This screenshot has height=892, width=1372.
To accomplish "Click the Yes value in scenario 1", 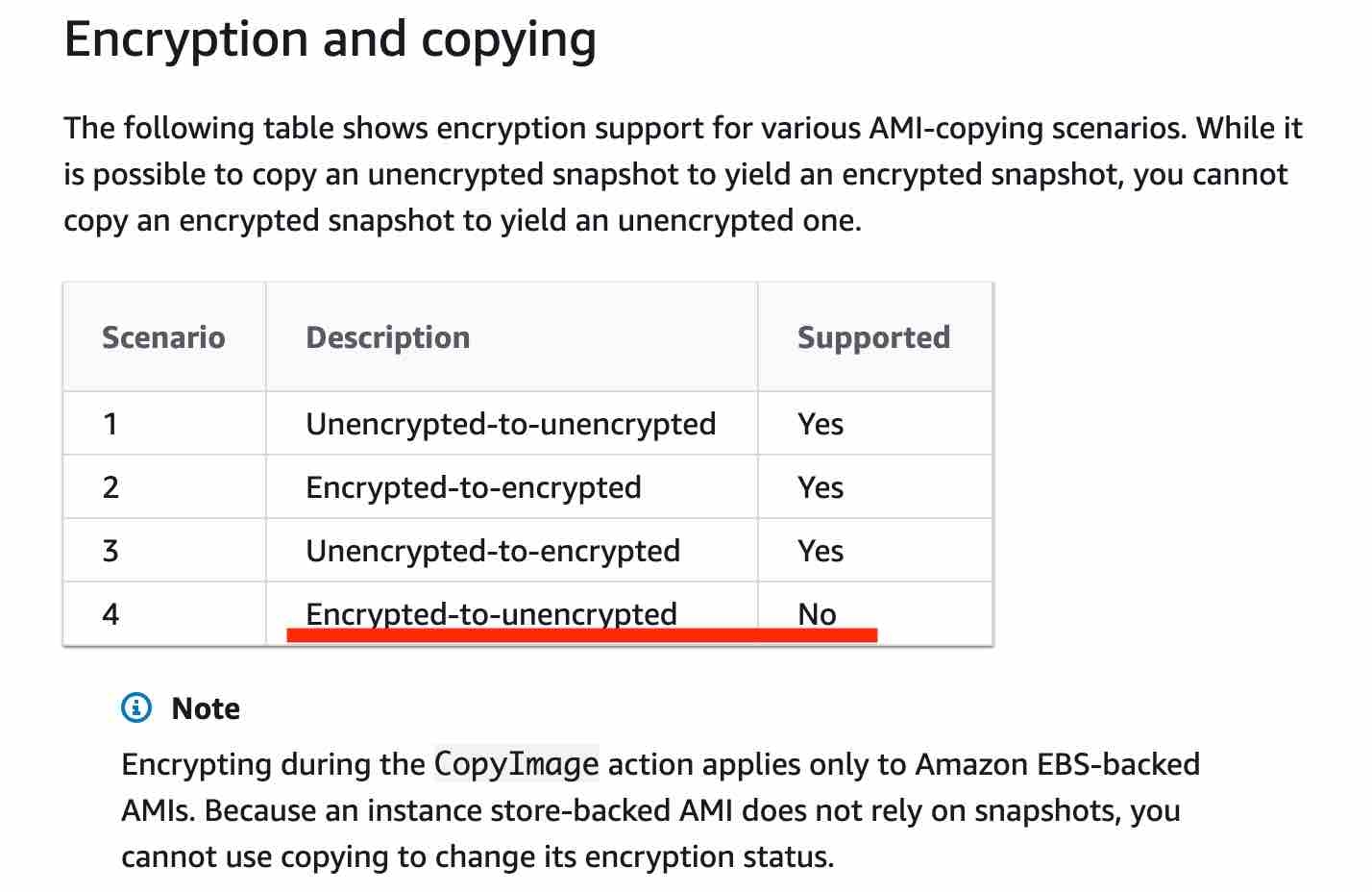I will coord(821,424).
